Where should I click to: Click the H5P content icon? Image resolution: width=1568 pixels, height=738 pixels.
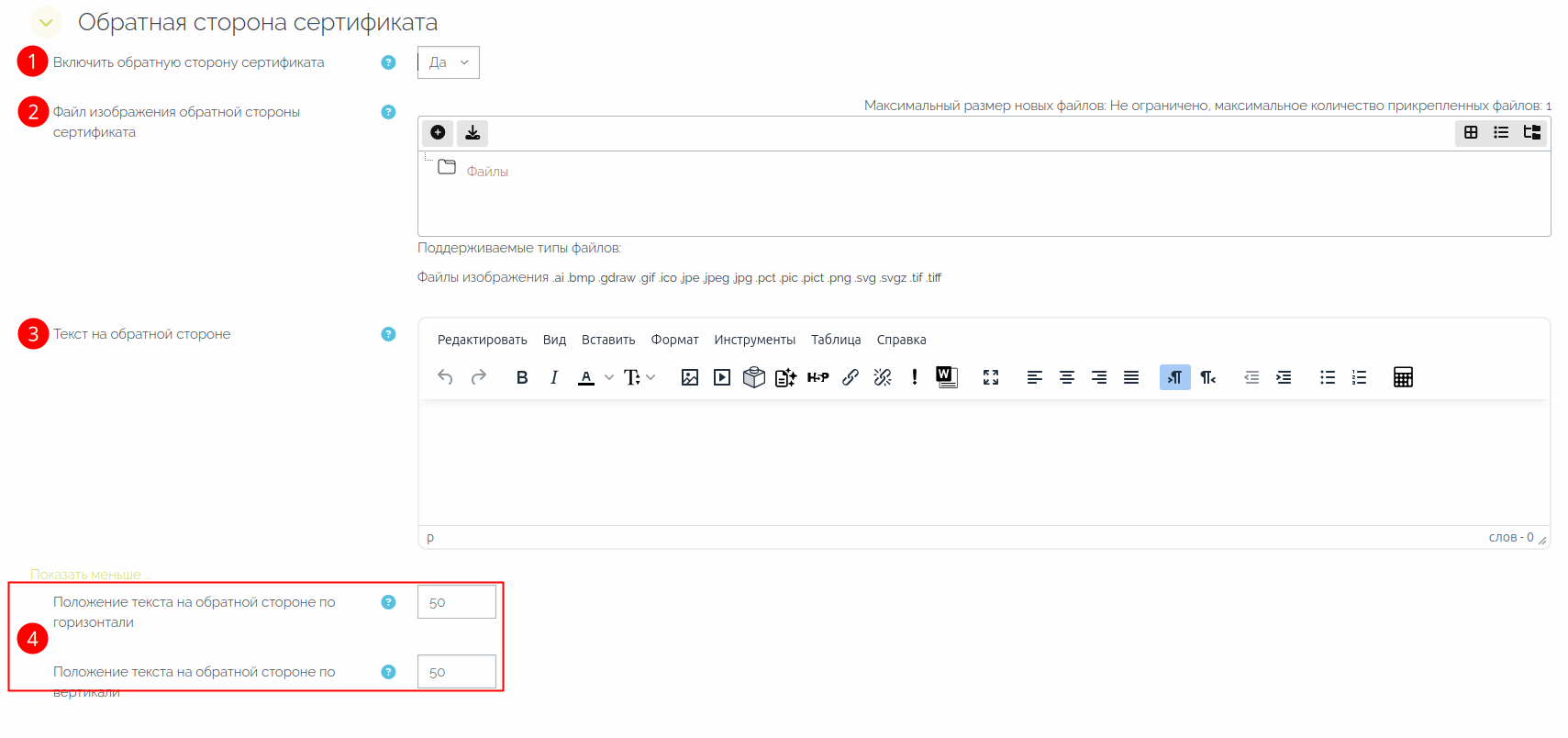pyautogui.click(x=817, y=377)
